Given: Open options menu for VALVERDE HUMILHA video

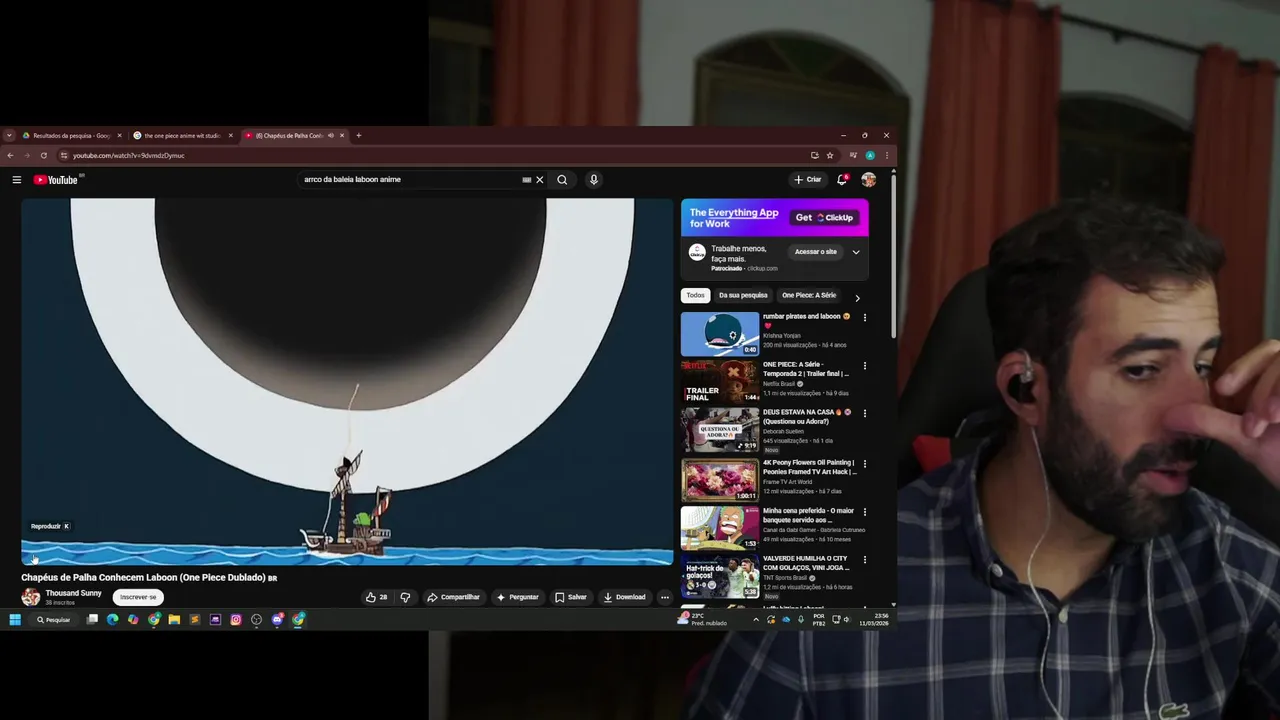Looking at the screenshot, I should click(865, 559).
